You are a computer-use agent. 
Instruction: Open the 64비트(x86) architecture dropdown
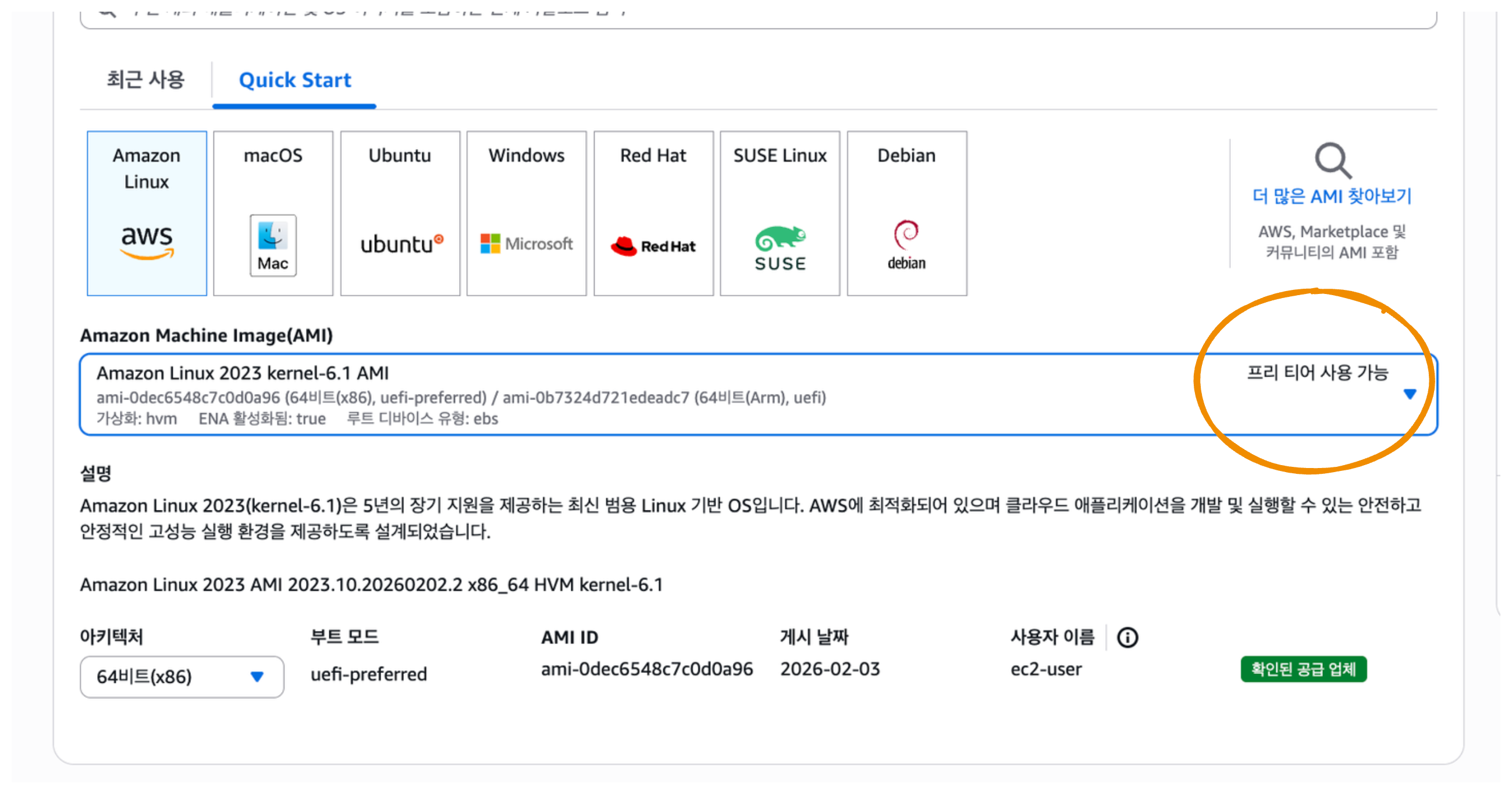click(x=182, y=676)
